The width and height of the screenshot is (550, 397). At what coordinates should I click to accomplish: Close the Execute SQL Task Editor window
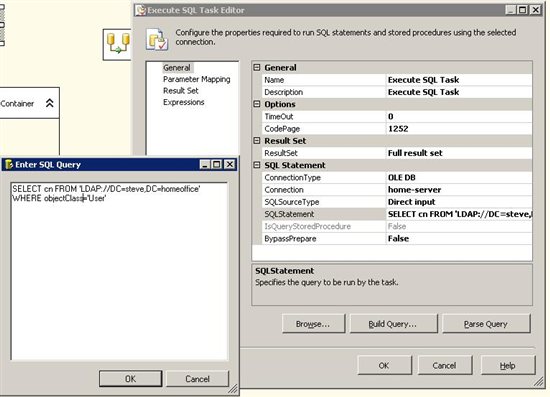coord(535,10)
